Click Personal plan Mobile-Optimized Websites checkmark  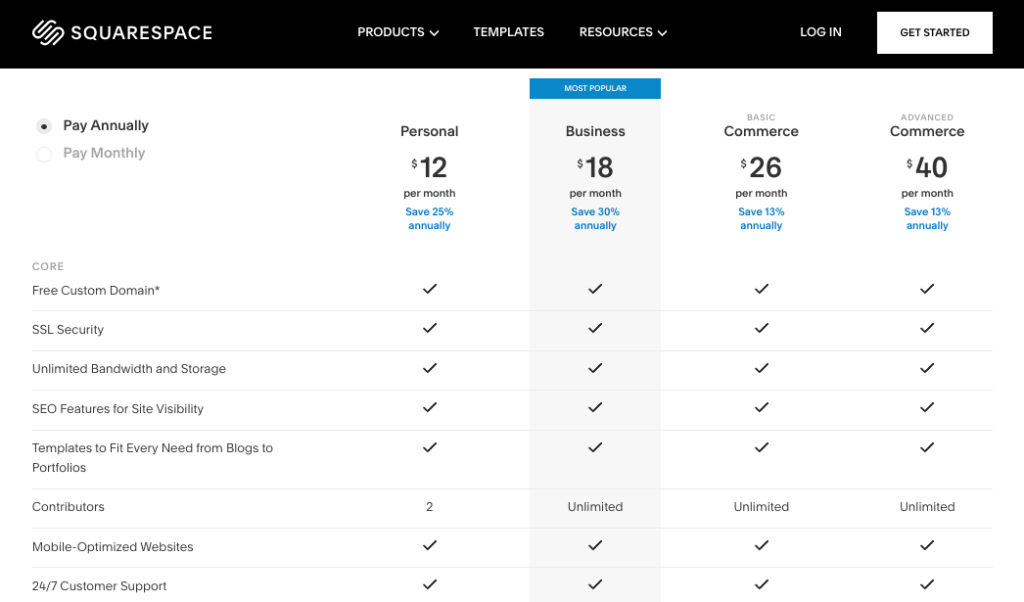pyautogui.click(x=429, y=546)
